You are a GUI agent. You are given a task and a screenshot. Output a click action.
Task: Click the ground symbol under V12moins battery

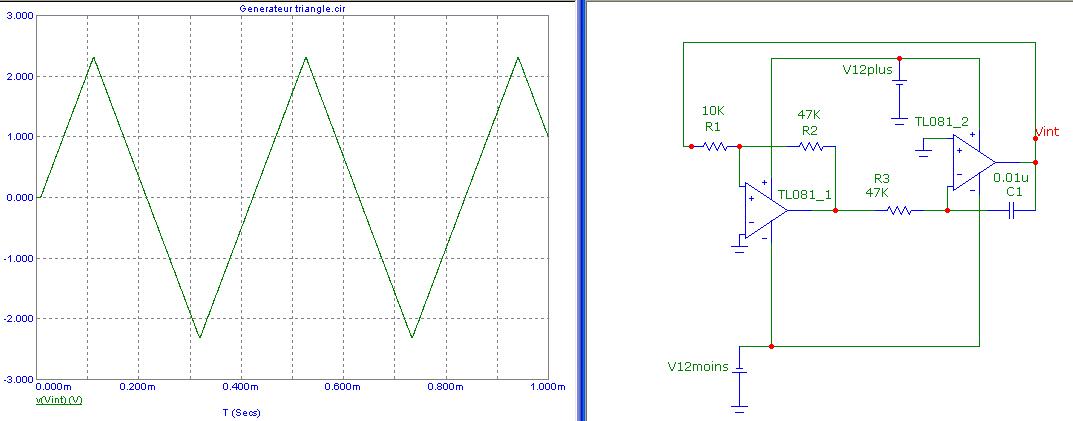click(739, 409)
